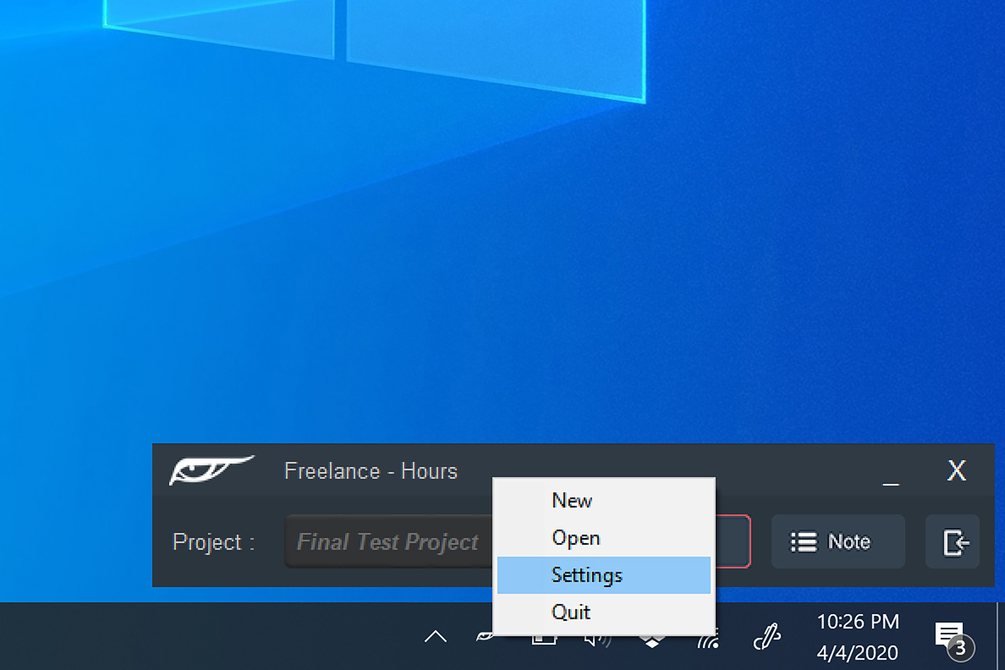The height and width of the screenshot is (670, 1005).
Task: Click the Note button text
Action: (849, 542)
